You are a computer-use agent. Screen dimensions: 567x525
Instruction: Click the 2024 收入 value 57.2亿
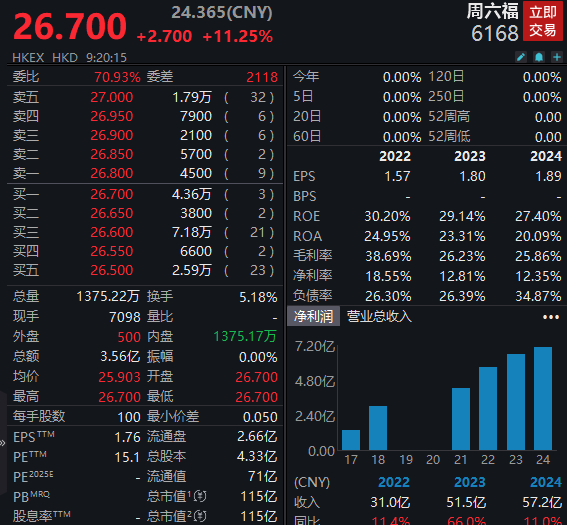542,502
